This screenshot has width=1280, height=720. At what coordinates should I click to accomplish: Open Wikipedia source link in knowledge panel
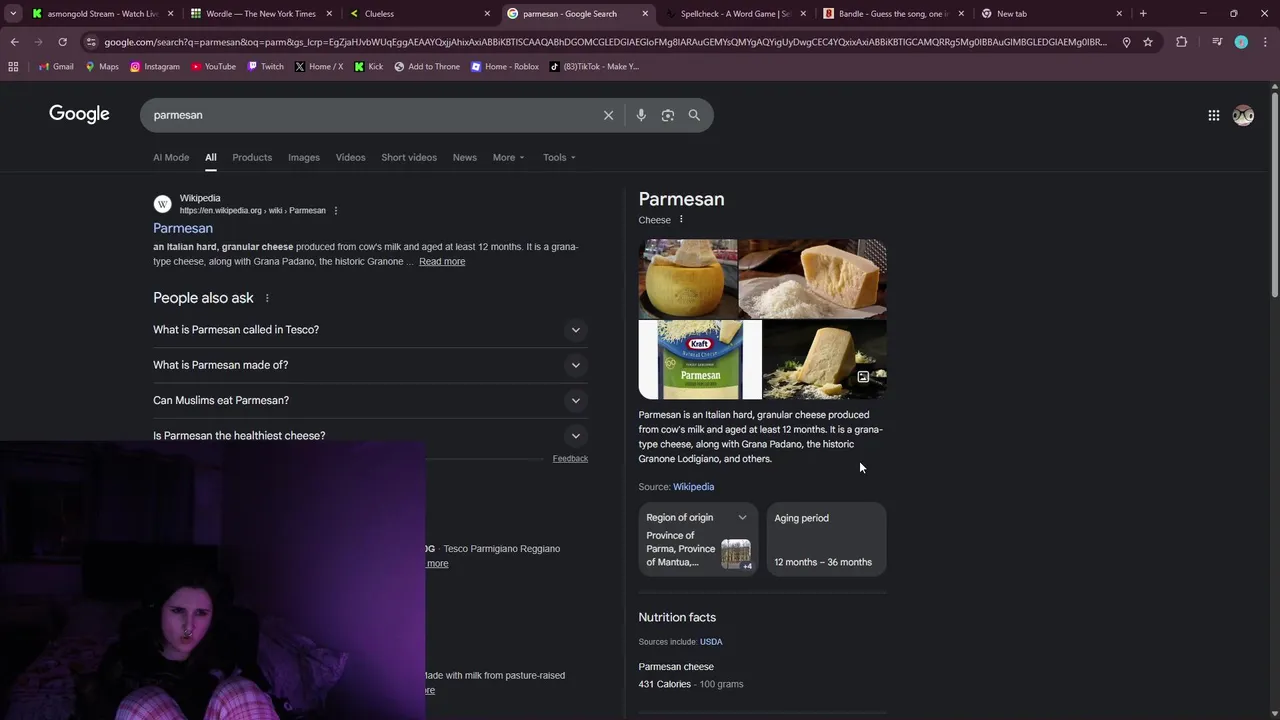coord(693,487)
